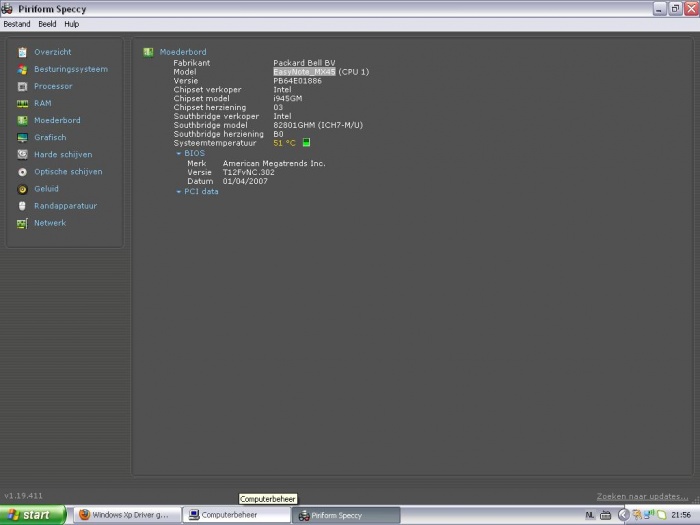Open the Bestand menu
This screenshot has height=525, width=700.
pyautogui.click(x=17, y=24)
